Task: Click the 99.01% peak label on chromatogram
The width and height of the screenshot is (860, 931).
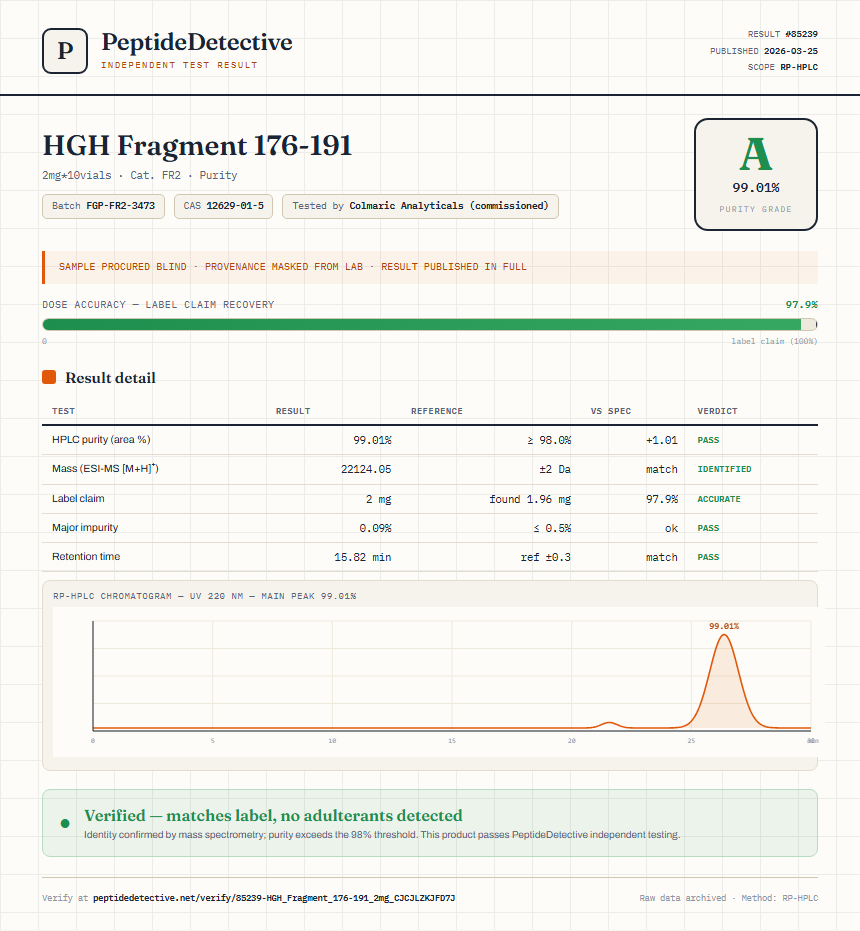Action: pos(724,626)
